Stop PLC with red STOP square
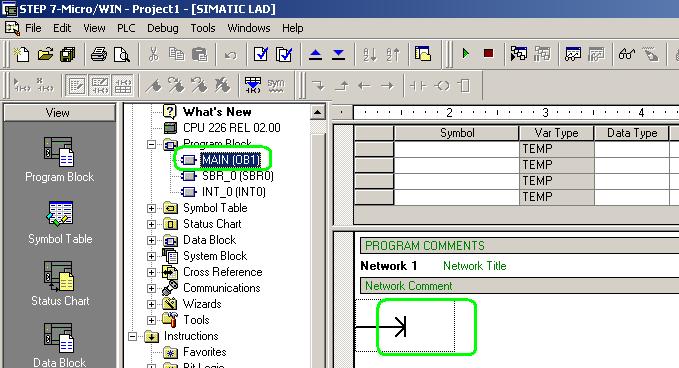This screenshot has width=679, height=368. (488, 54)
